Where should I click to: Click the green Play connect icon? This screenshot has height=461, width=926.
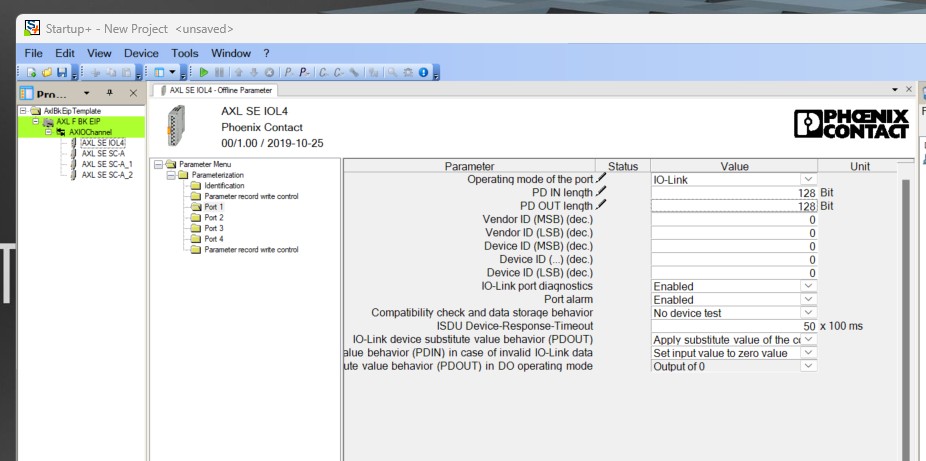(204, 73)
